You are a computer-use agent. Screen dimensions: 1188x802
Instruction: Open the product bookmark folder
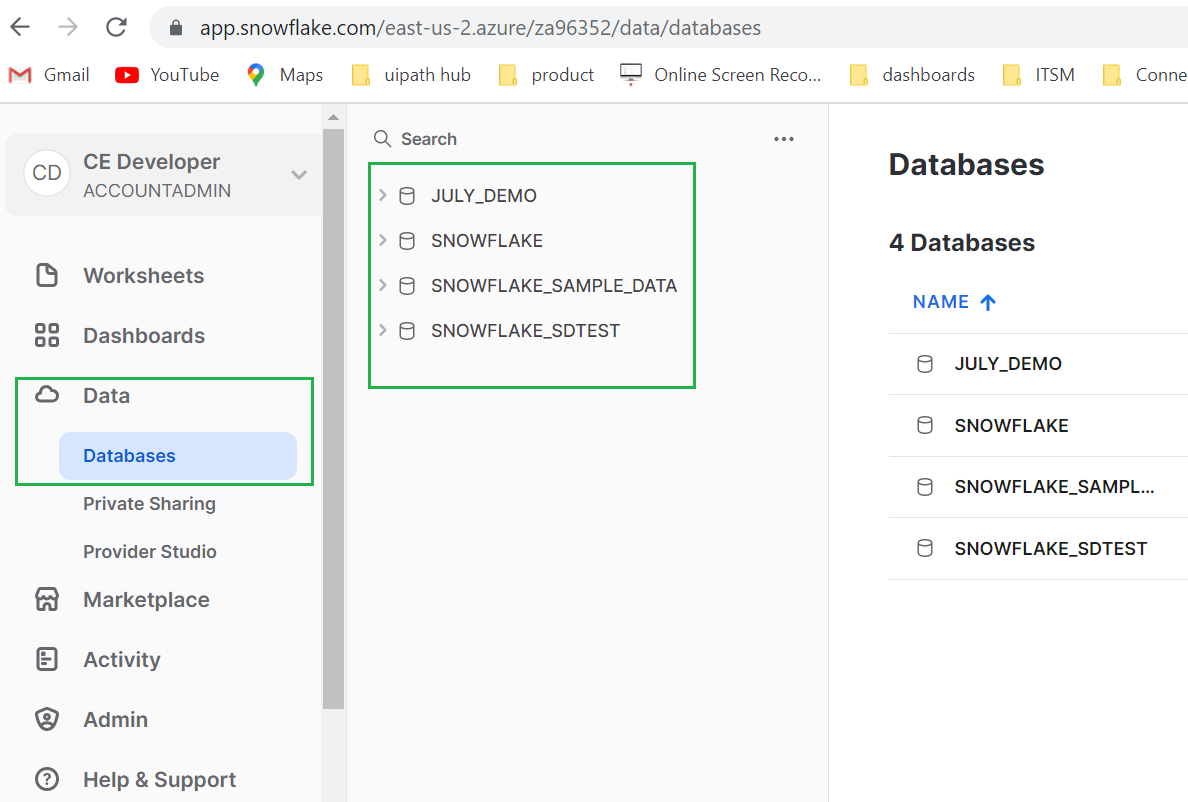546,75
